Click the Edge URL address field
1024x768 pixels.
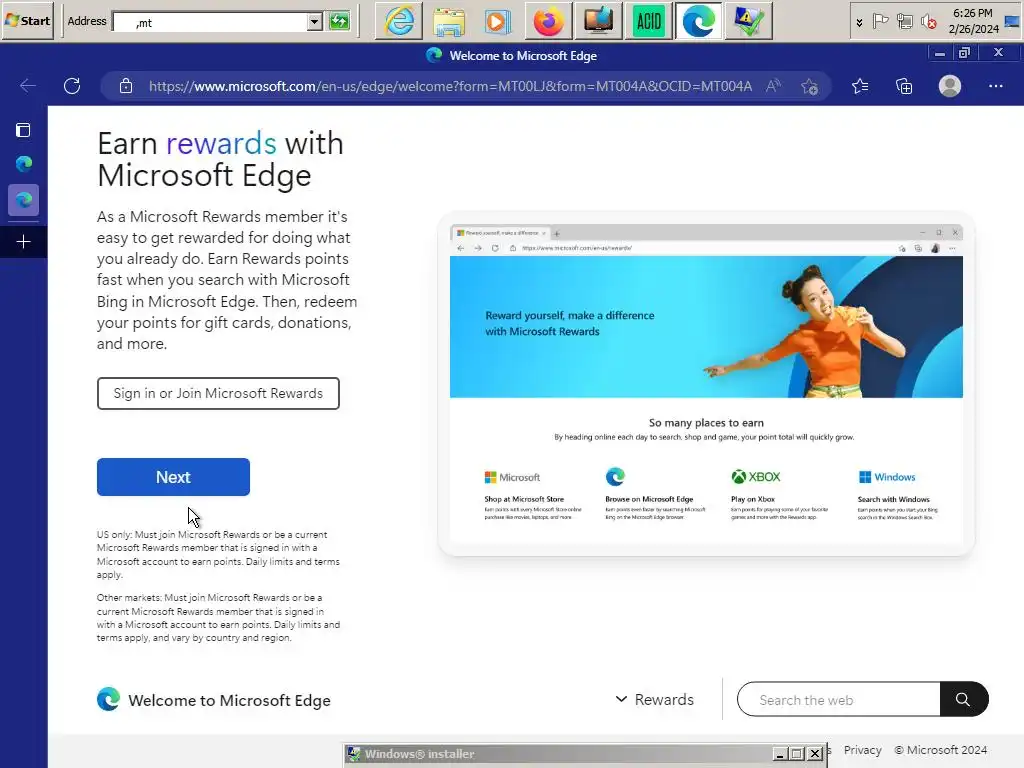(450, 86)
